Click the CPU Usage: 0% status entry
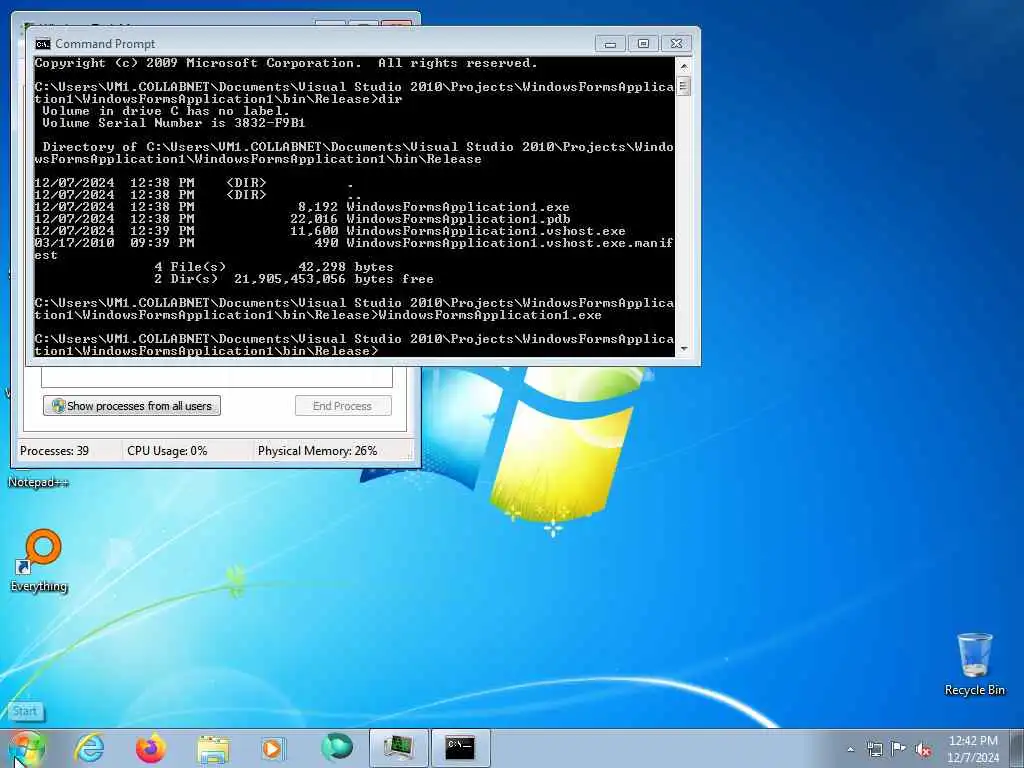The image size is (1024, 768). coord(167,451)
